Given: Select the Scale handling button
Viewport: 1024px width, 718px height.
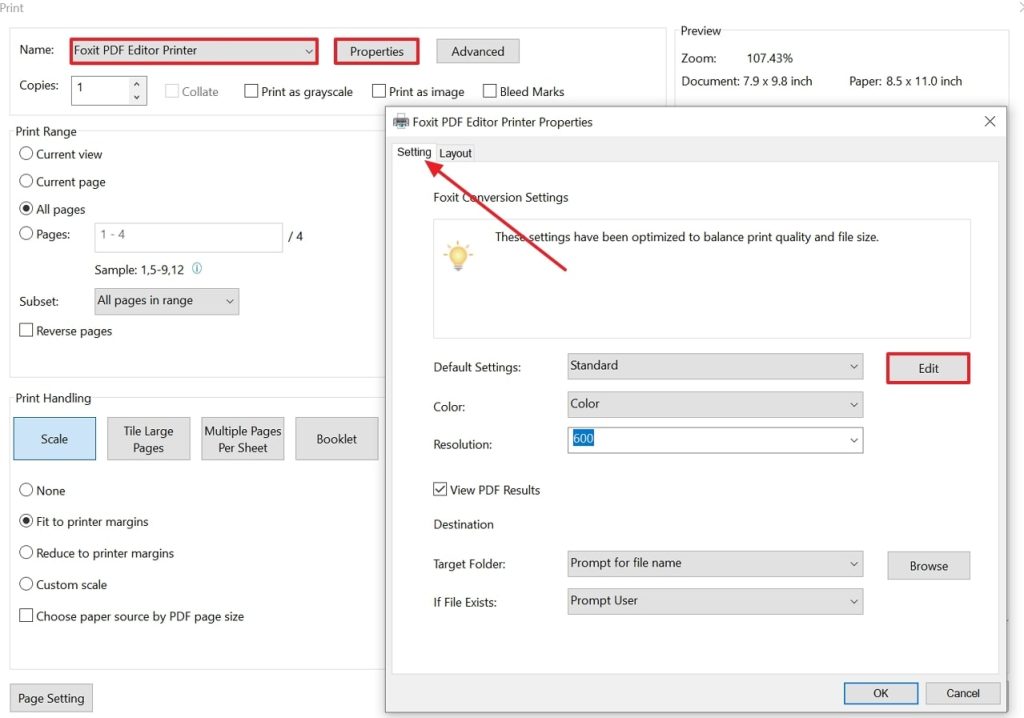Looking at the screenshot, I should [54, 439].
